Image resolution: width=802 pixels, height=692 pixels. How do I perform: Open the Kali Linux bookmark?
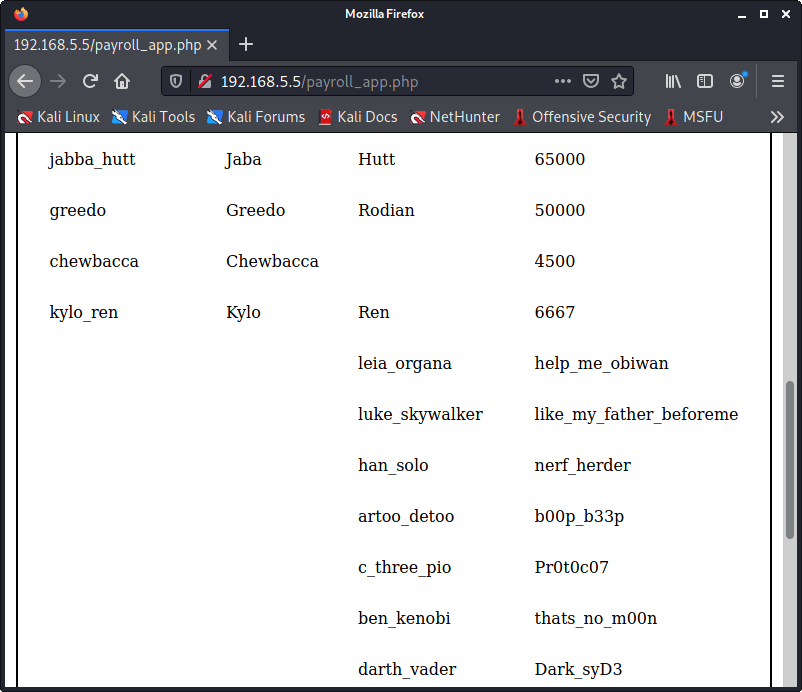point(58,117)
